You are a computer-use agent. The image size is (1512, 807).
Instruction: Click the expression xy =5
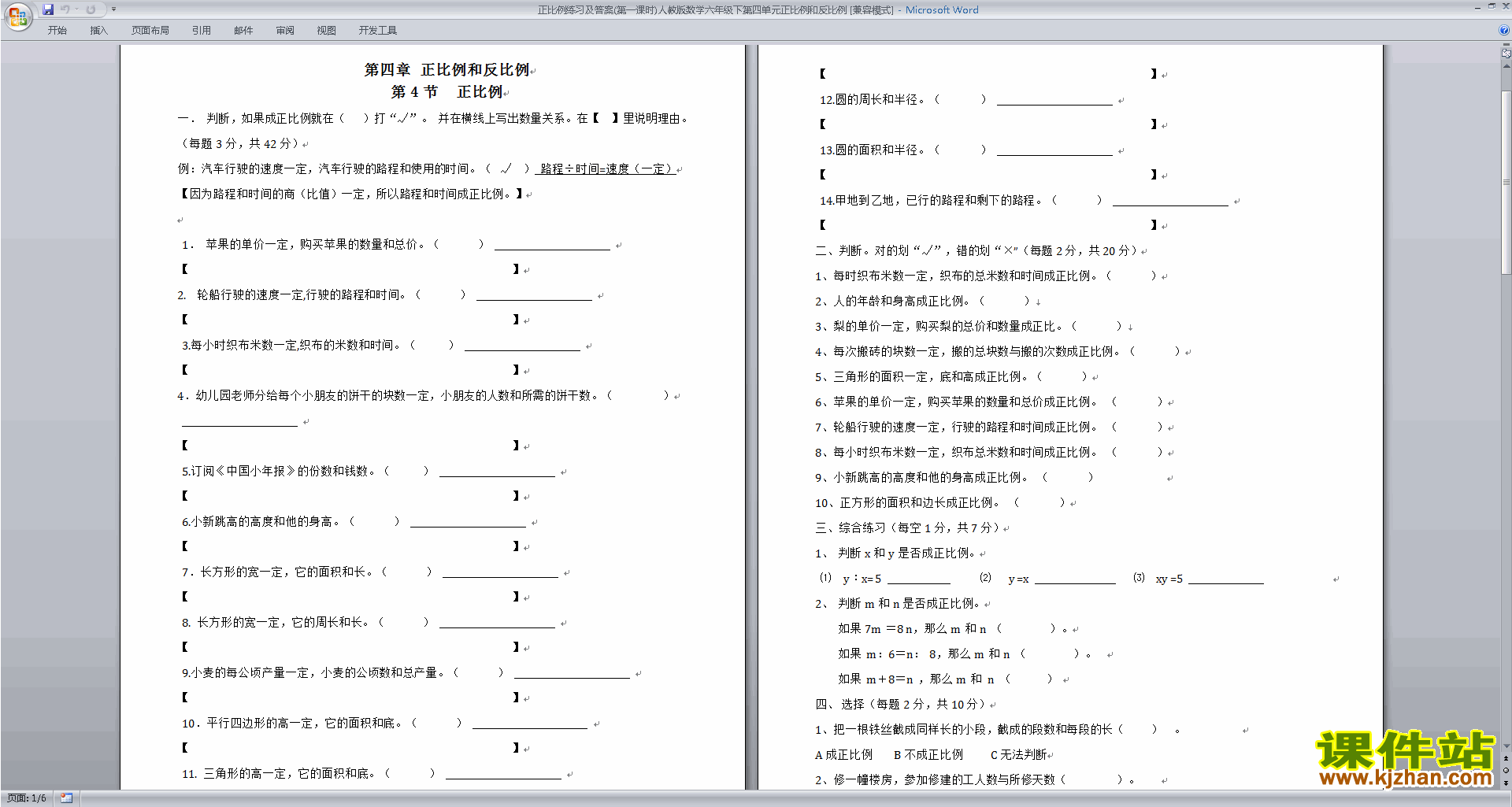click(1169, 579)
